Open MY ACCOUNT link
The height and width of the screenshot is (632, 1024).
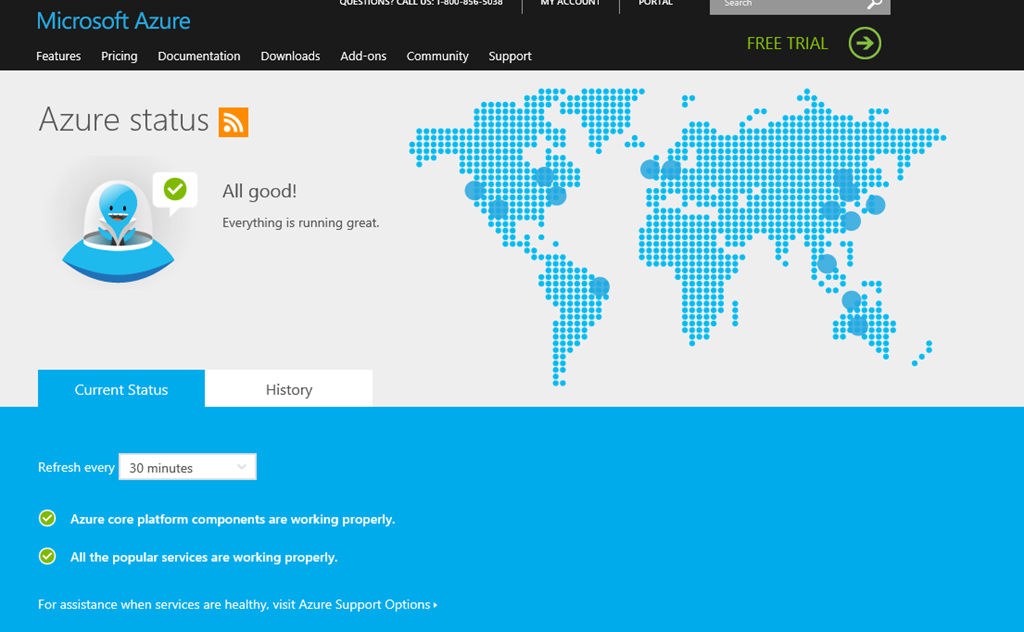pos(570,3)
